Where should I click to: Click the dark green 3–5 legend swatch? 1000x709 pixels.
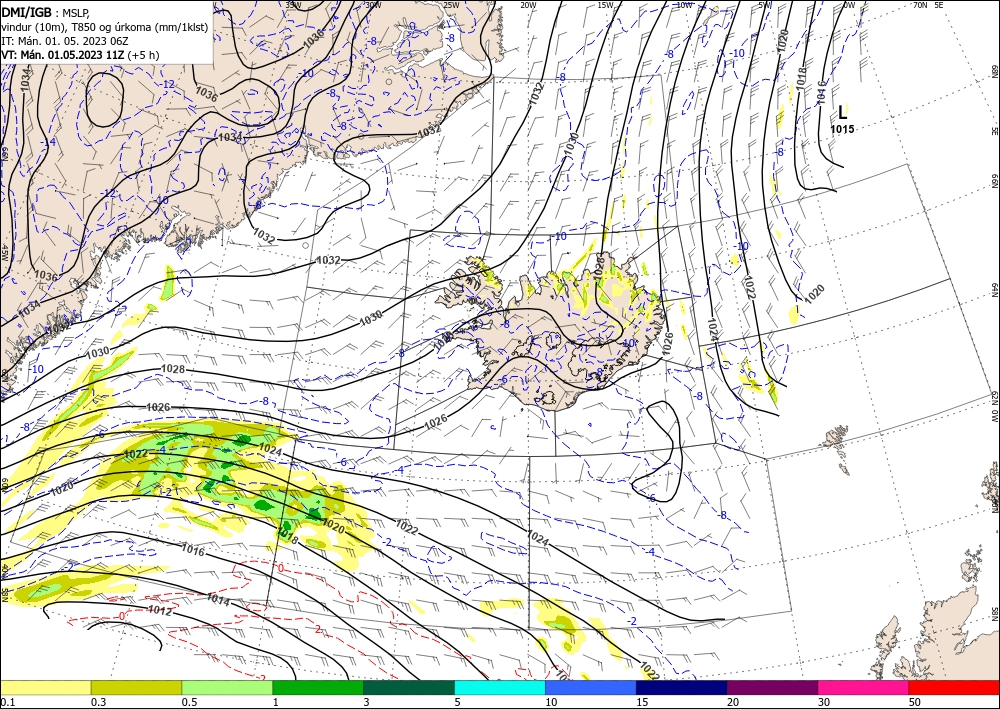tap(409, 687)
